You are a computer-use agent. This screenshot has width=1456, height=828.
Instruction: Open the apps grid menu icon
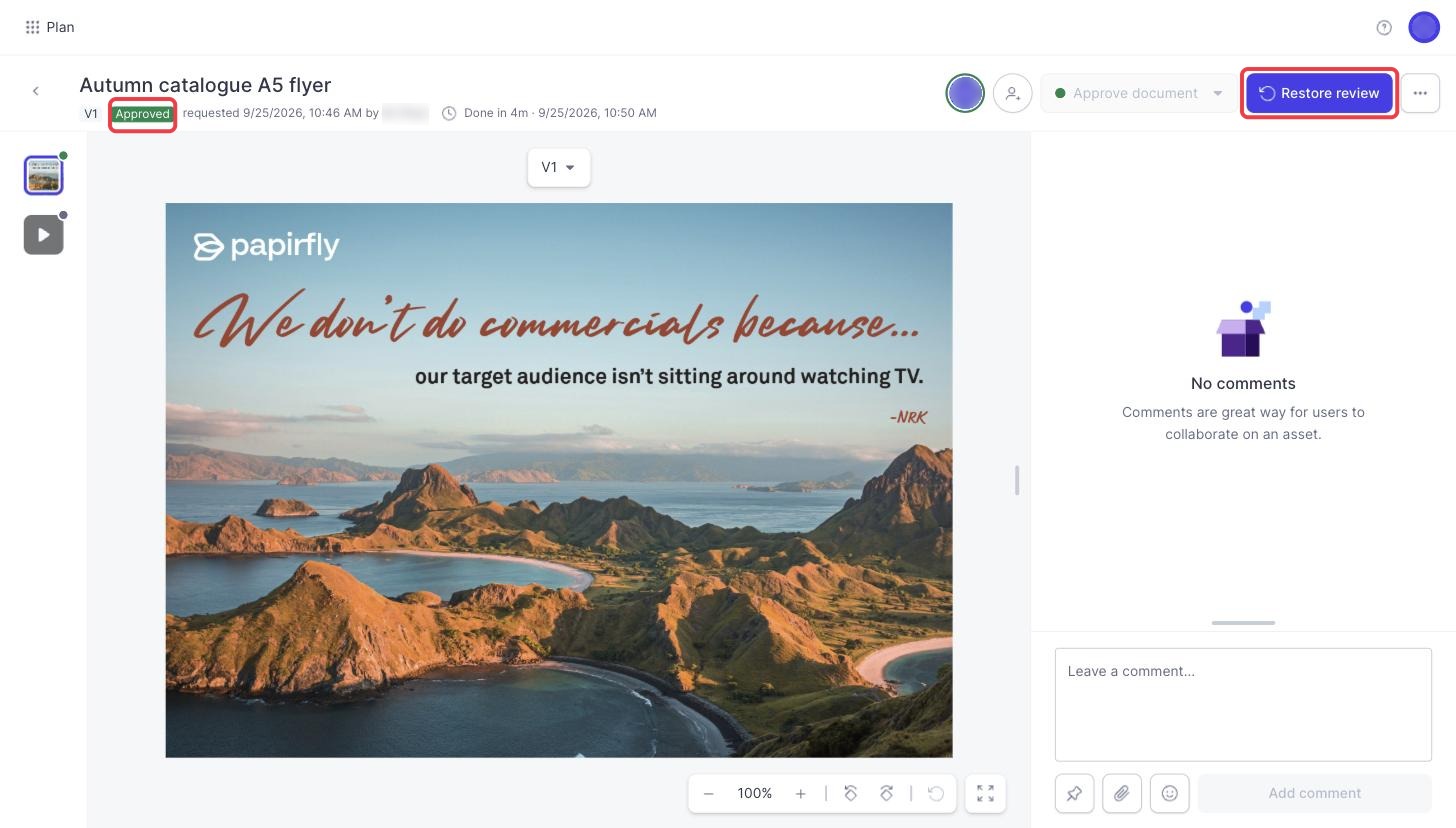pos(32,27)
